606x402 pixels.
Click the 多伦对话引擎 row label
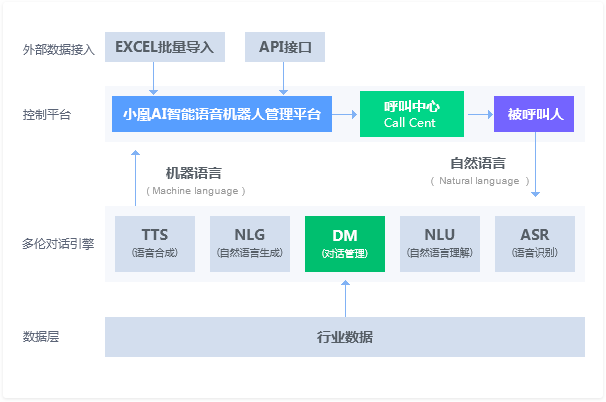click(58, 244)
